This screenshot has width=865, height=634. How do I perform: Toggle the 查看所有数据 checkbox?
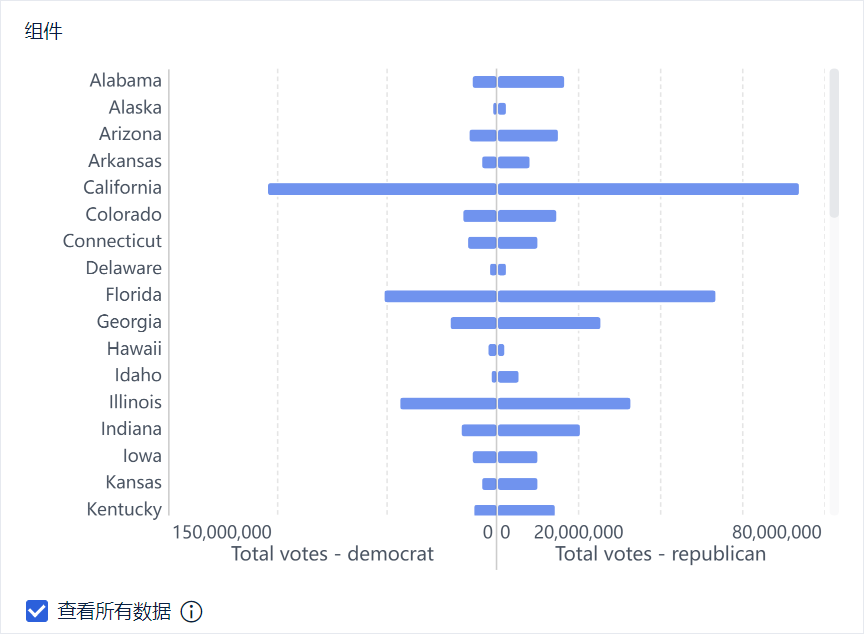(37, 611)
